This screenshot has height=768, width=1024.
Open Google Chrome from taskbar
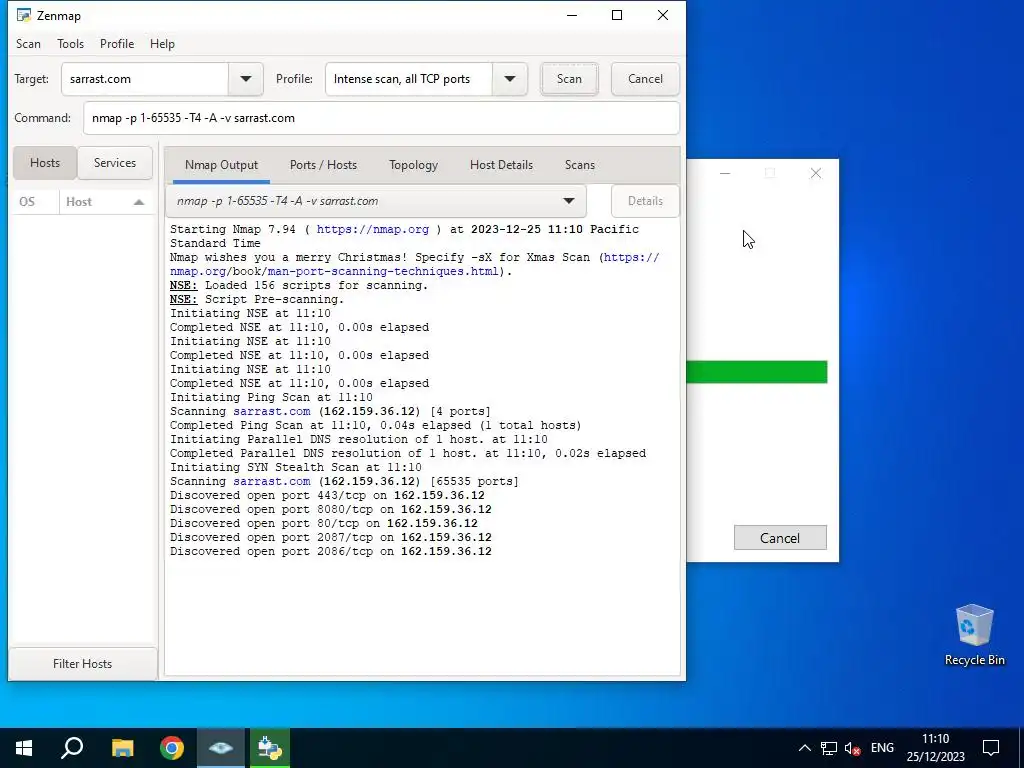[172, 748]
